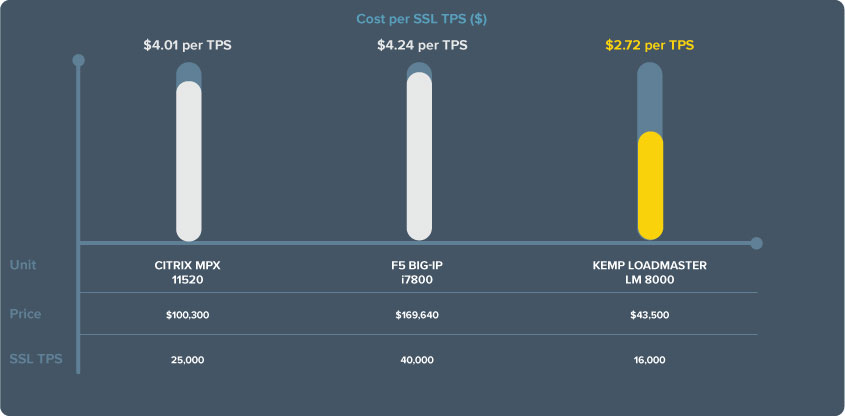This screenshot has width=845, height=416.
Task: Select the chart title Cost per SSL TPS
Action: pos(422,19)
